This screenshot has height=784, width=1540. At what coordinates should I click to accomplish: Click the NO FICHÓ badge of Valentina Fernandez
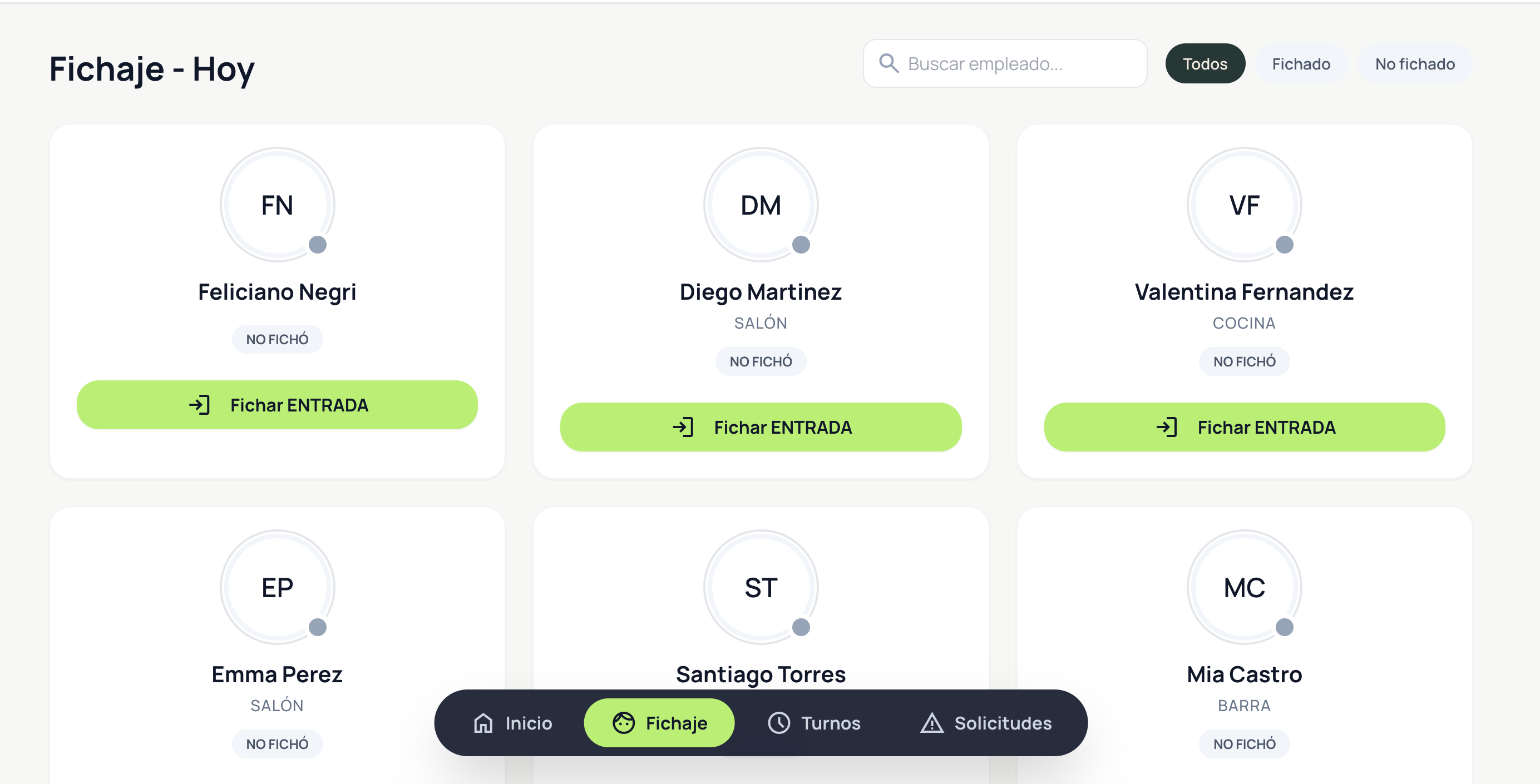point(1244,361)
